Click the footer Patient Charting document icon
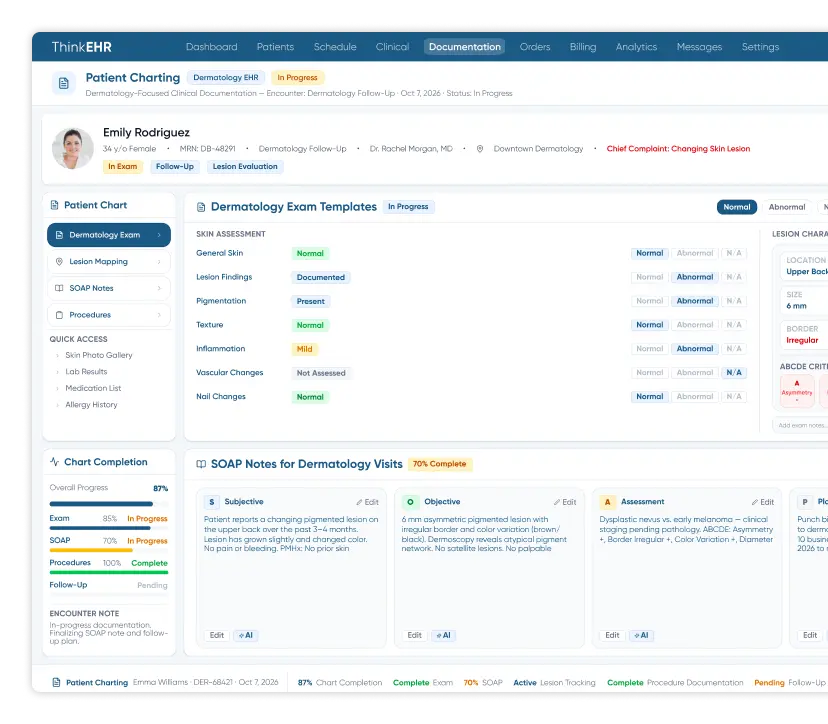828x724 pixels. [x=57, y=683]
